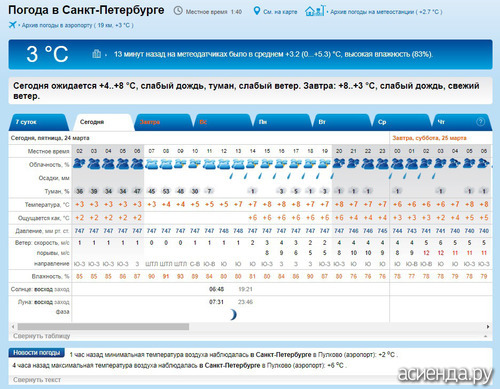Click the clock icon beside local time
This screenshot has width=500, height=389.
[178, 11]
